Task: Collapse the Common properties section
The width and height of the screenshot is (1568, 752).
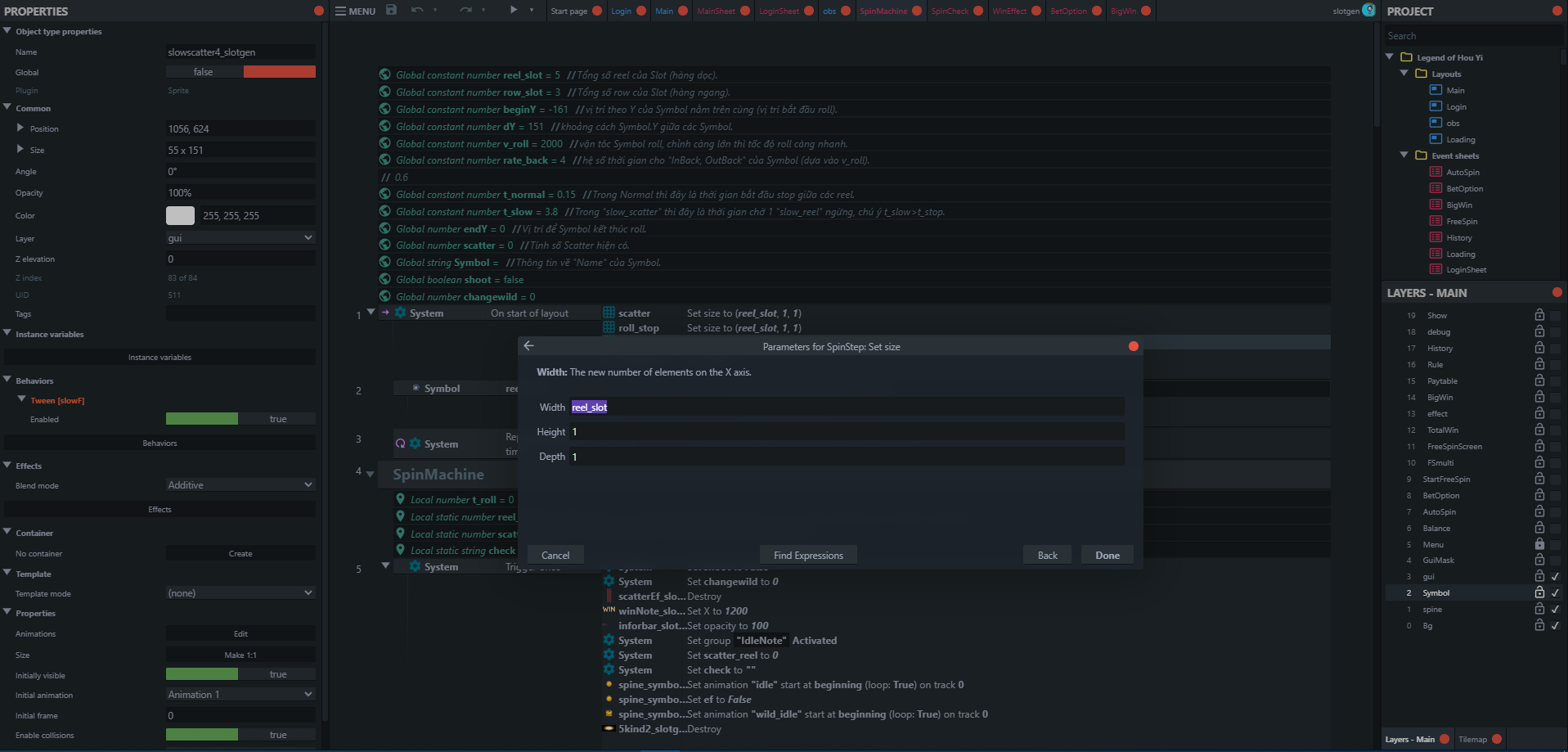Action: point(7,107)
